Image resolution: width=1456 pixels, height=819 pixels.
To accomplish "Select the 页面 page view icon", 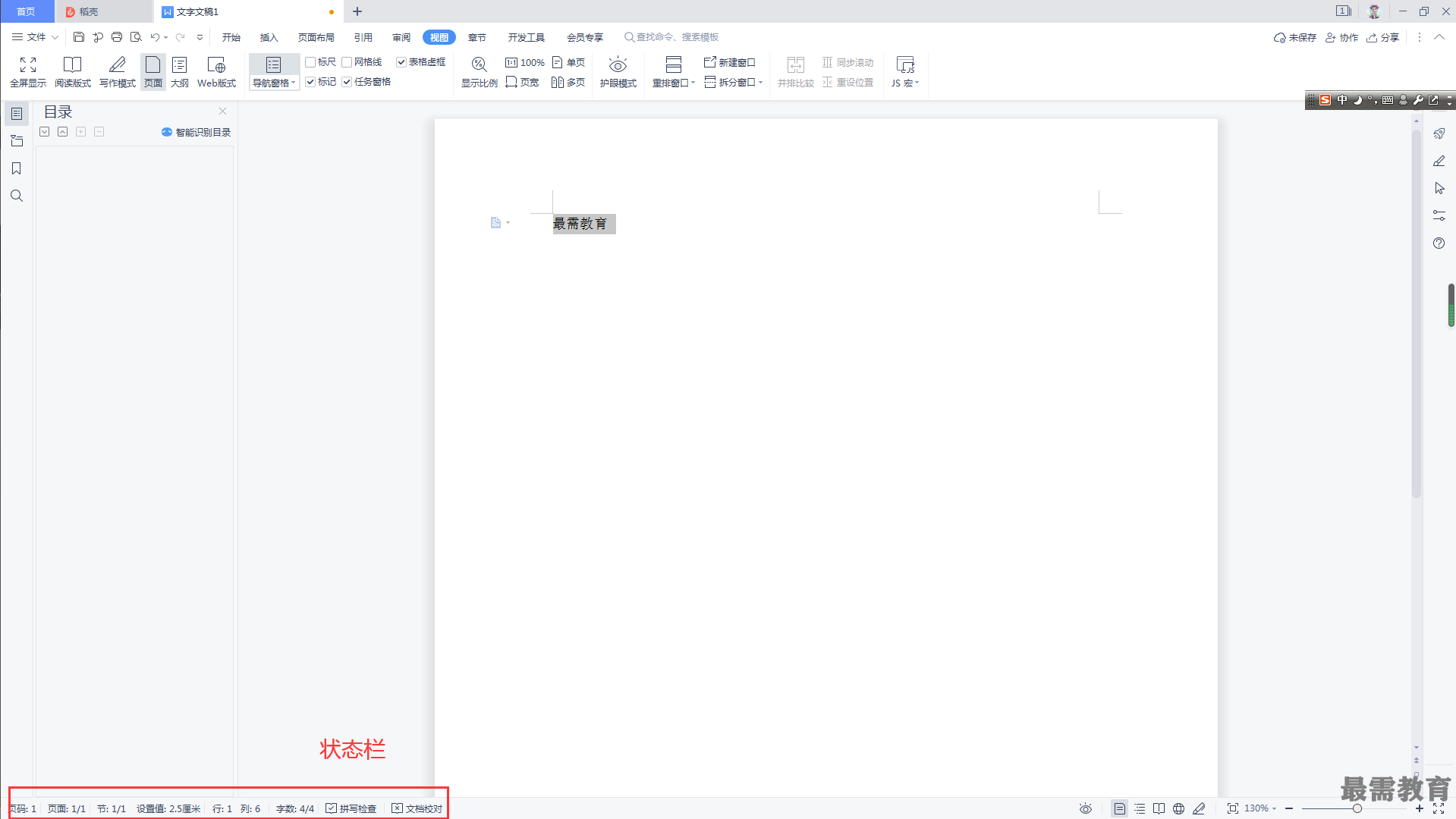I will point(153,72).
